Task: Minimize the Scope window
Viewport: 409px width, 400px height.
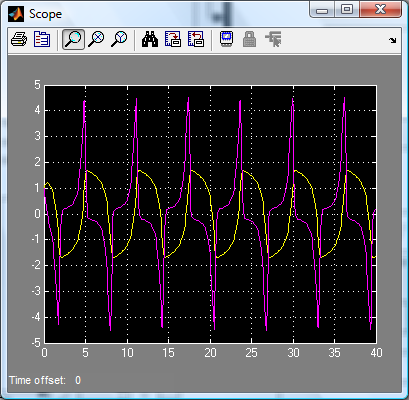Action: [322, 10]
